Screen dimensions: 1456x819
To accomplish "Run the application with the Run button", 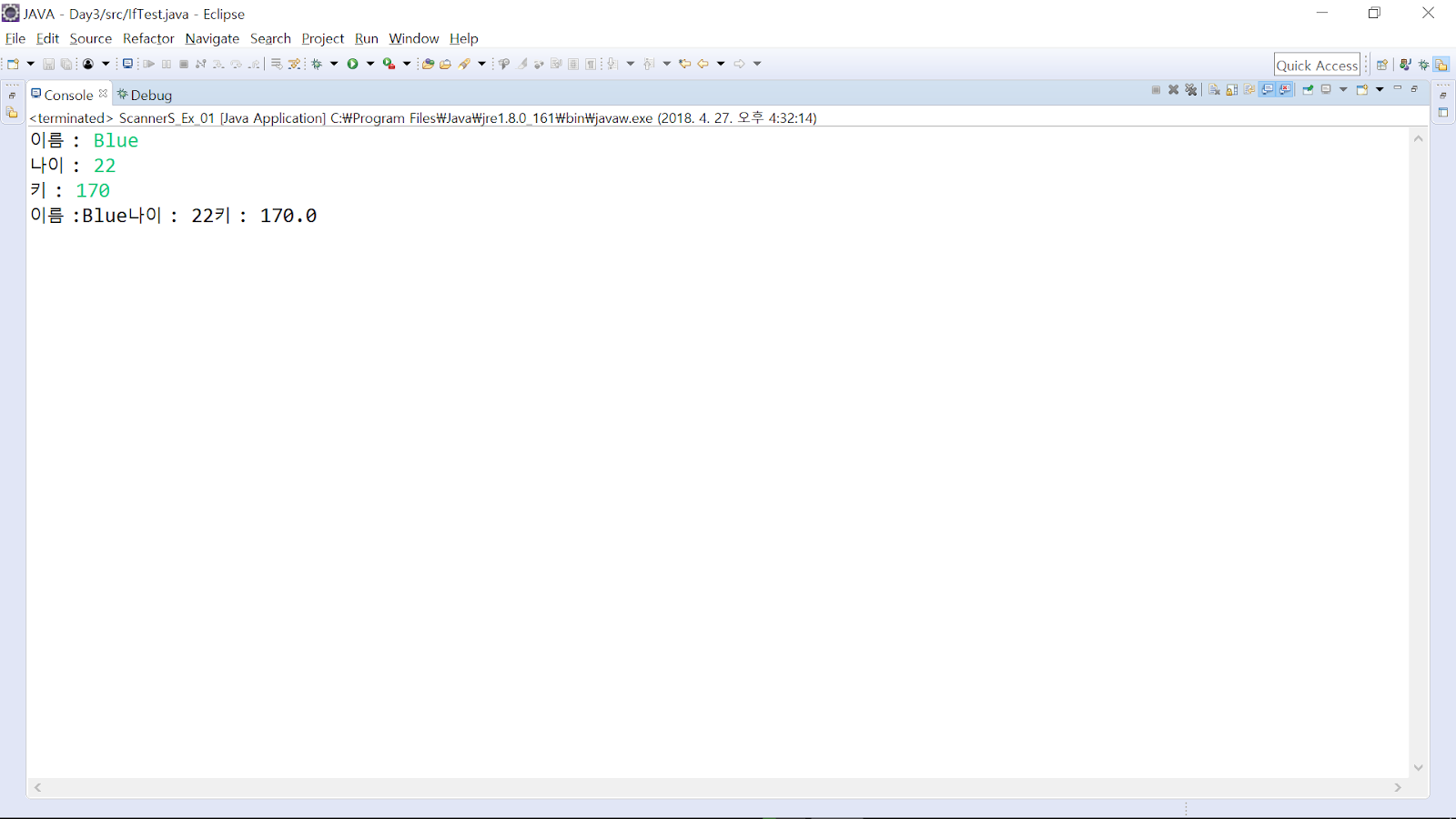I will point(354,64).
